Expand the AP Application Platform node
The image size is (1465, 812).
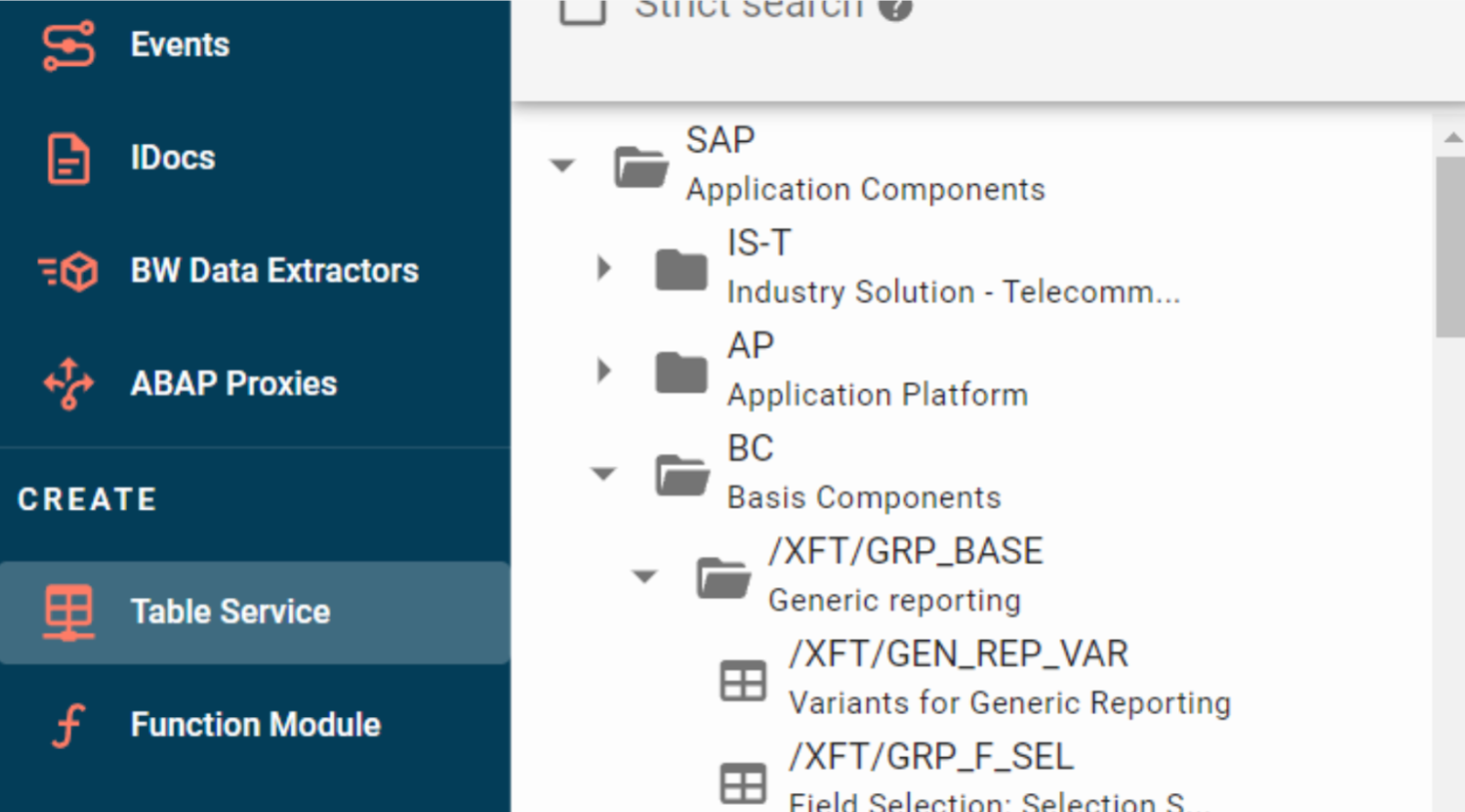point(604,371)
